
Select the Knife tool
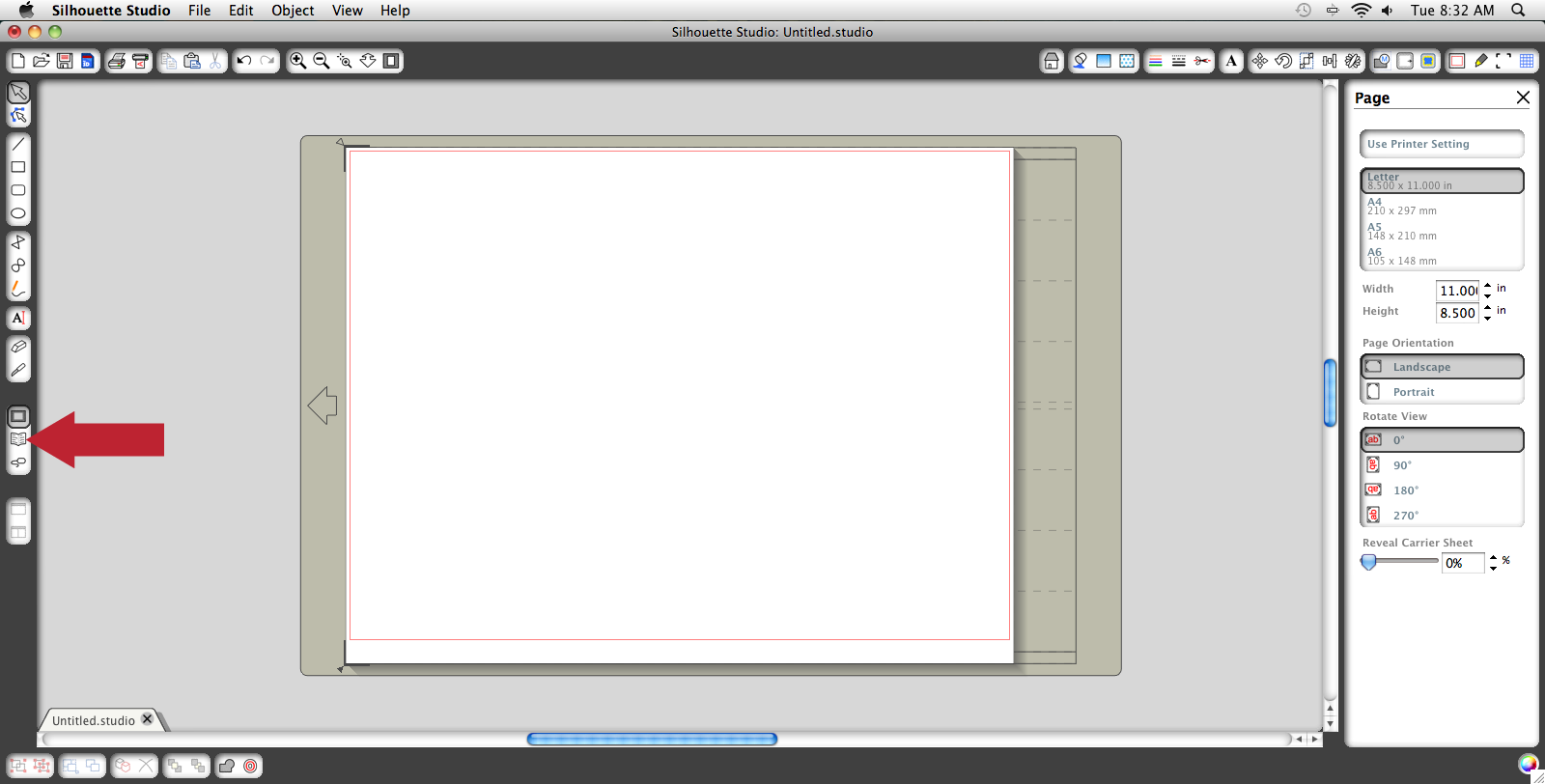point(18,370)
